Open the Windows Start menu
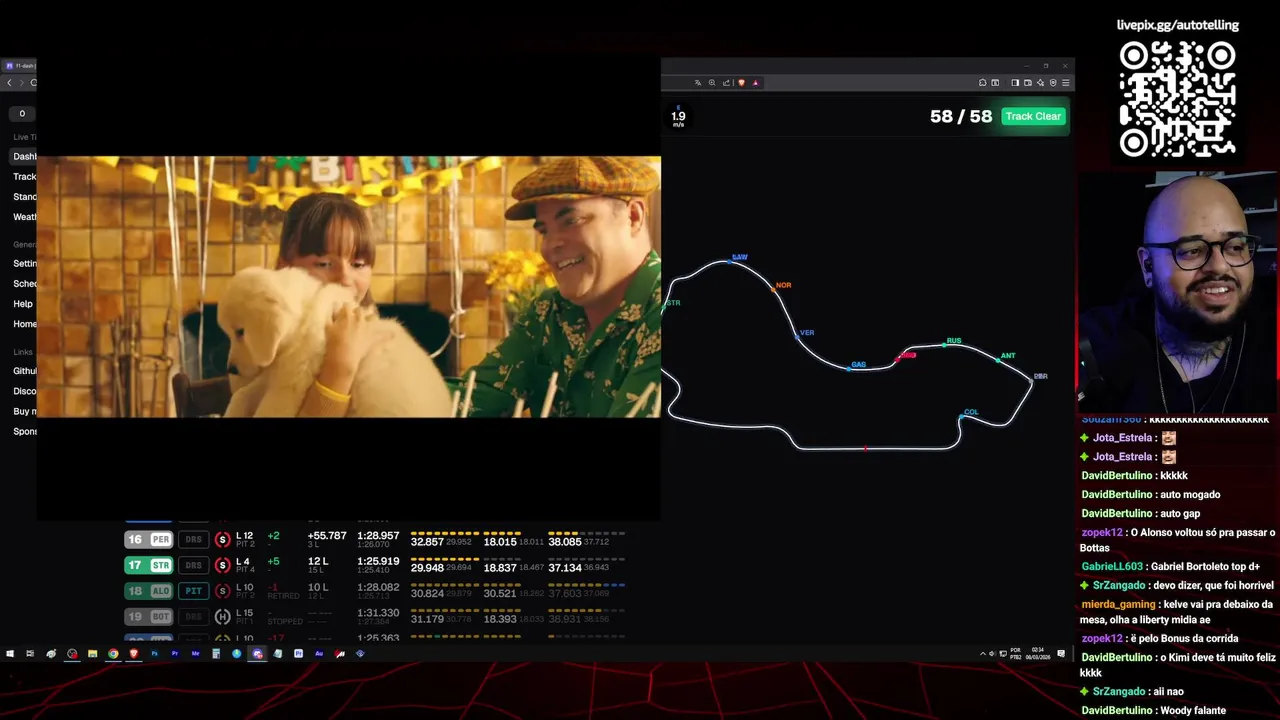 point(10,654)
